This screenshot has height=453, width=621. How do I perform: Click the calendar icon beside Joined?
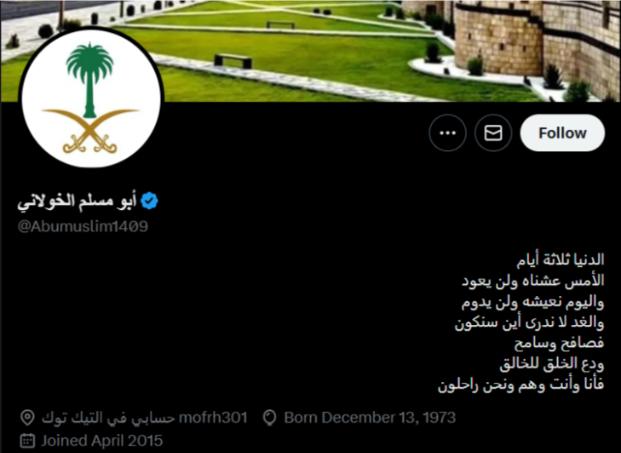coord(27,441)
